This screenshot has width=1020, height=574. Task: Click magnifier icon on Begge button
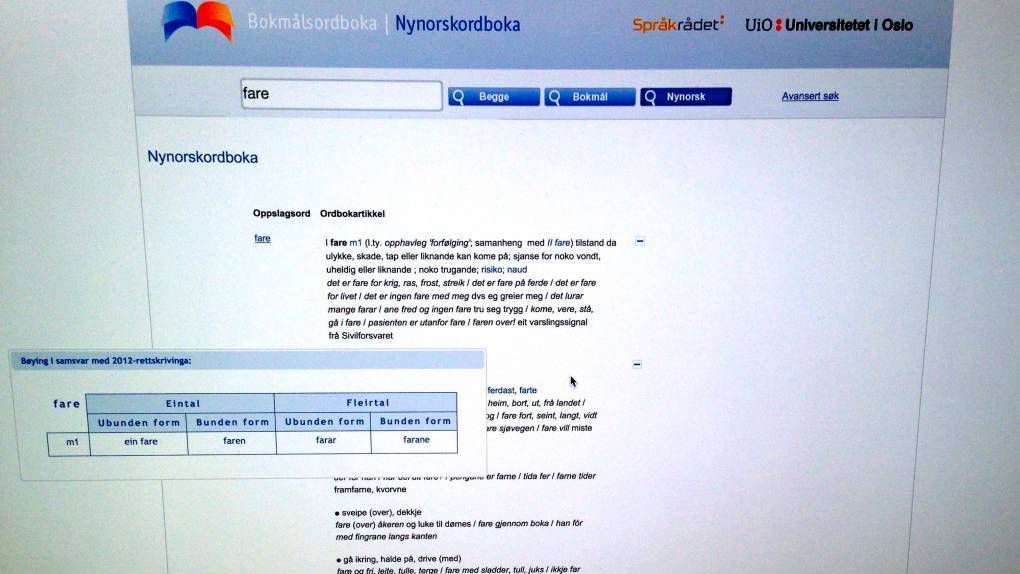tap(459, 97)
